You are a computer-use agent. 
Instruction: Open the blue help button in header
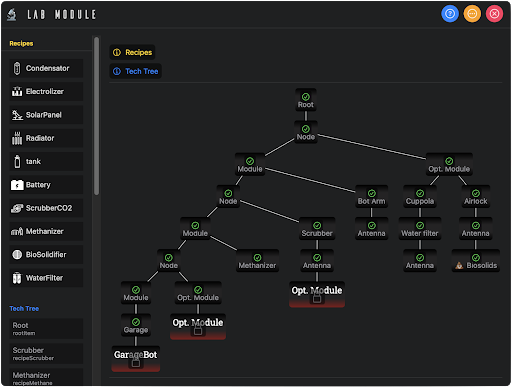pyautogui.click(x=450, y=14)
